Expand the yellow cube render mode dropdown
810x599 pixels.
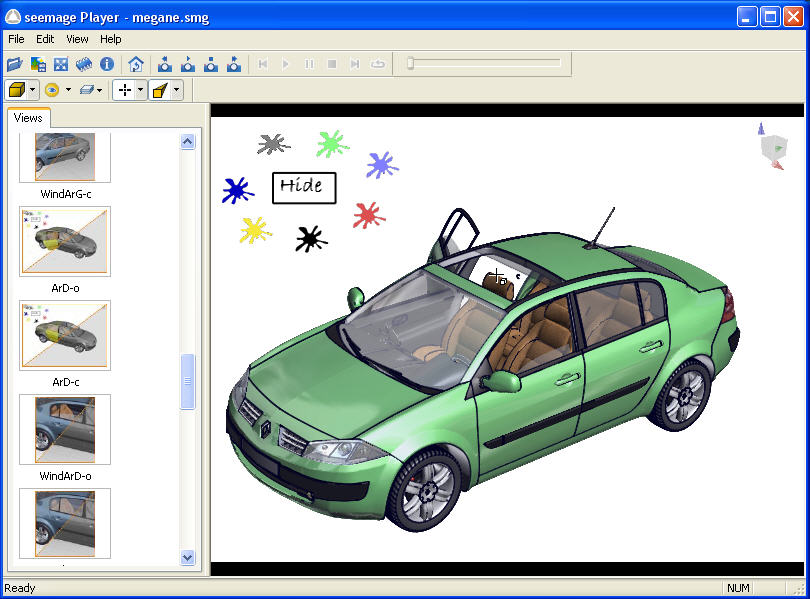[x=33, y=90]
